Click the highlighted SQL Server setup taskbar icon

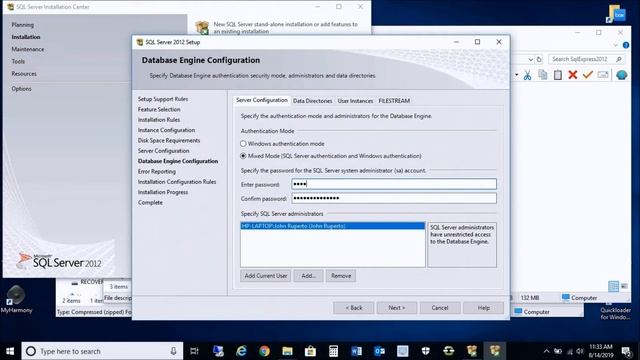point(495,351)
